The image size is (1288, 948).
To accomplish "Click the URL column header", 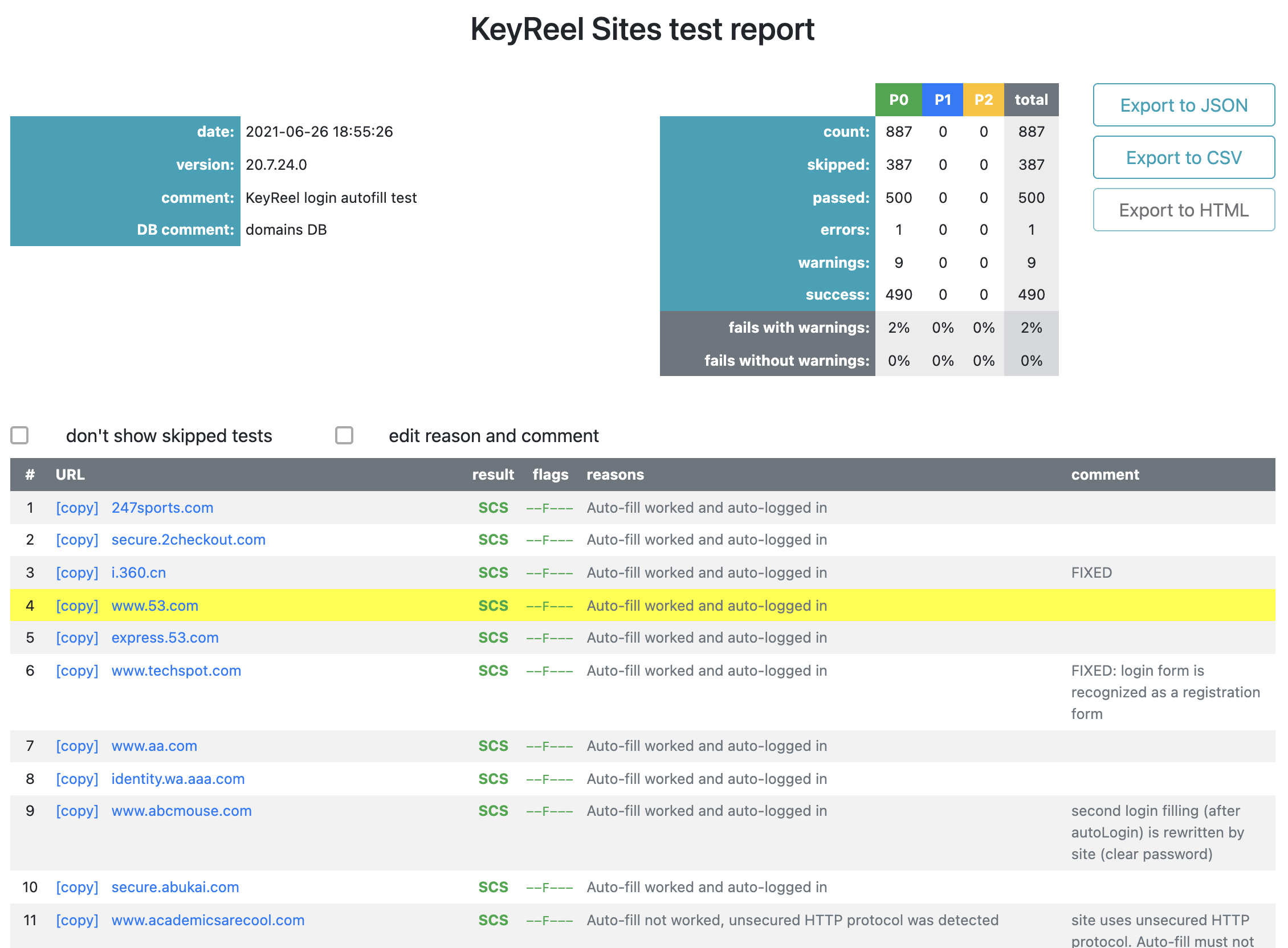I will [70, 475].
